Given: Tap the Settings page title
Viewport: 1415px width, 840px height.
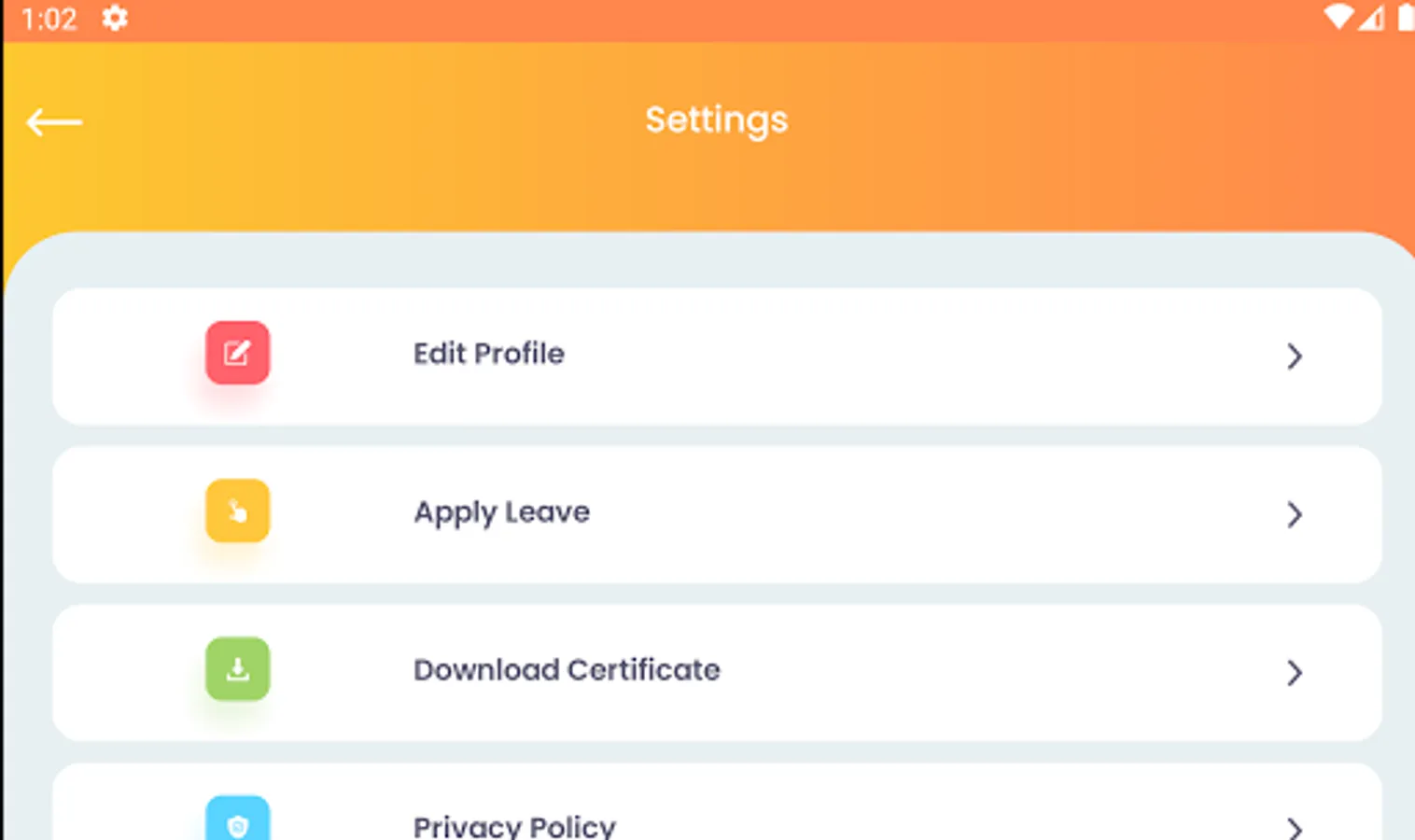Looking at the screenshot, I should (717, 120).
